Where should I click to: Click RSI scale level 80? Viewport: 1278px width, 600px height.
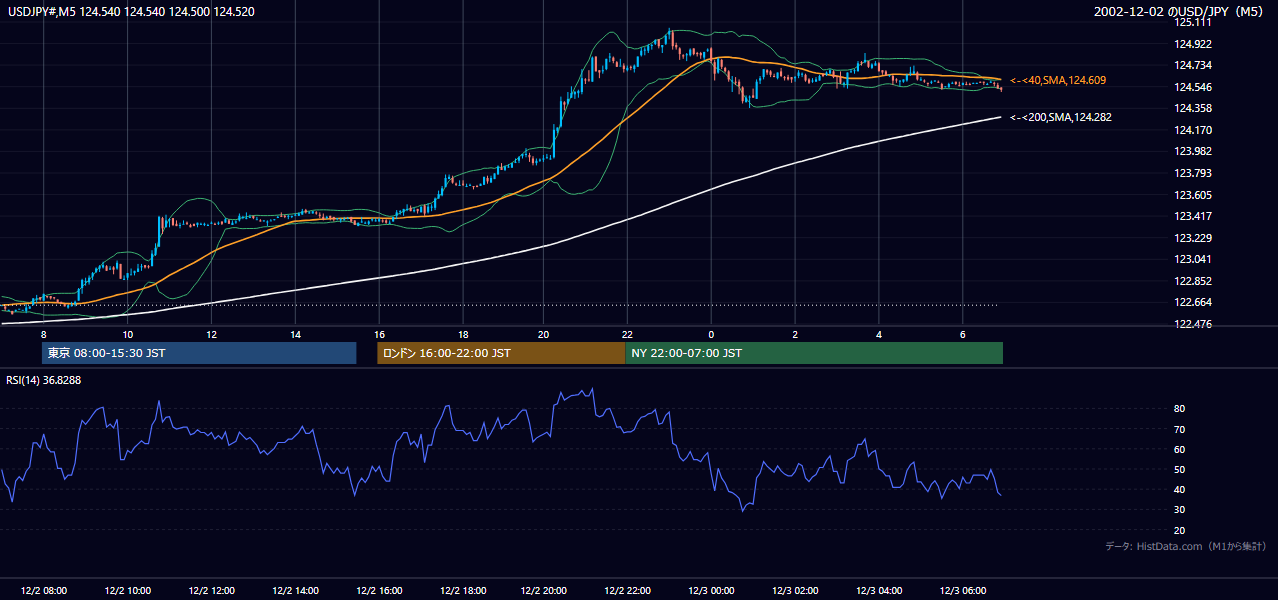[x=1180, y=409]
